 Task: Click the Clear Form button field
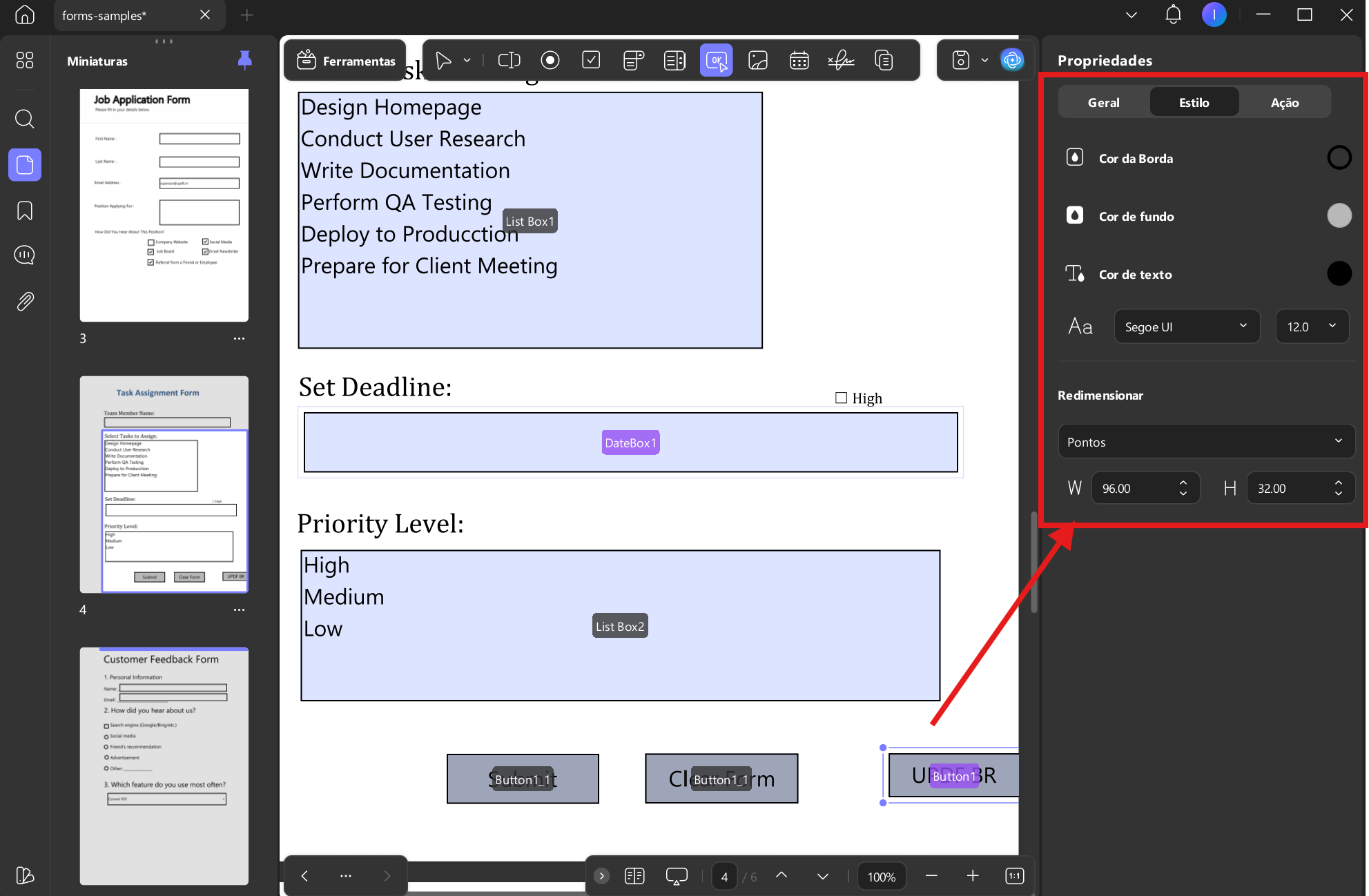pyautogui.click(x=721, y=779)
